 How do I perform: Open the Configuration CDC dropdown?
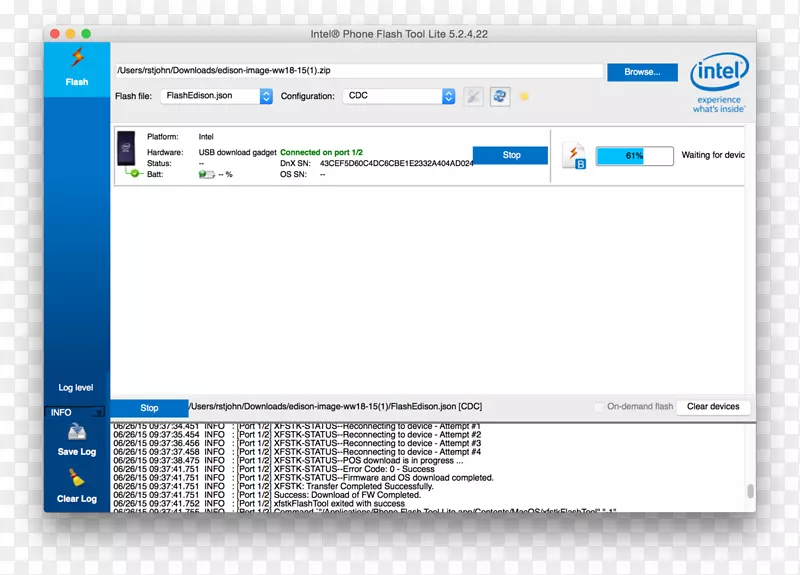(x=399, y=96)
